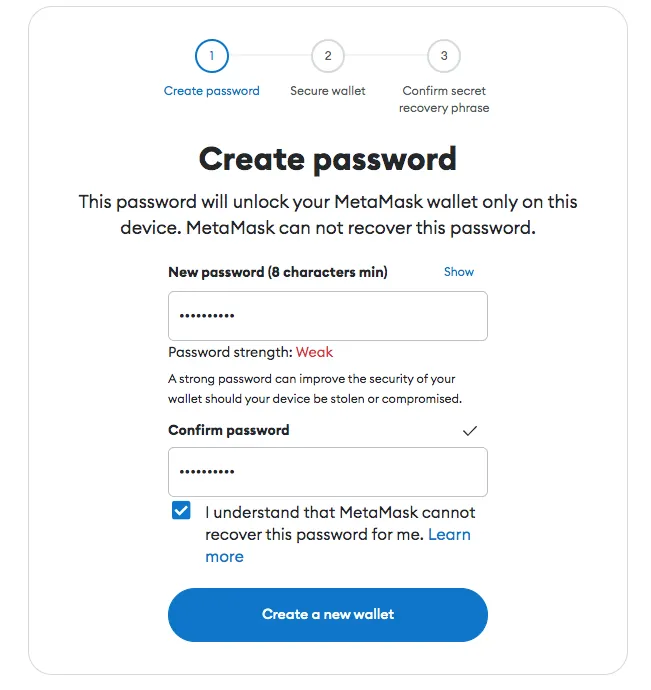This screenshot has width=651, height=690.
Task: Click the step 1 circle indicator
Action: click(212, 56)
